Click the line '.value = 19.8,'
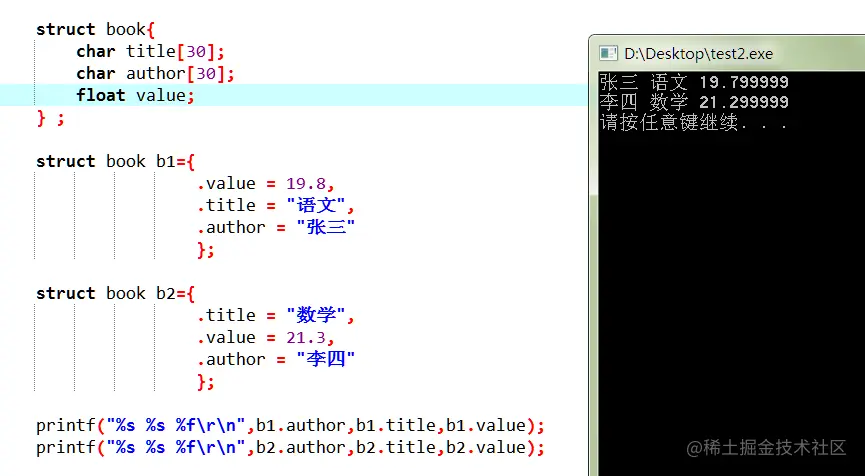 point(266,183)
